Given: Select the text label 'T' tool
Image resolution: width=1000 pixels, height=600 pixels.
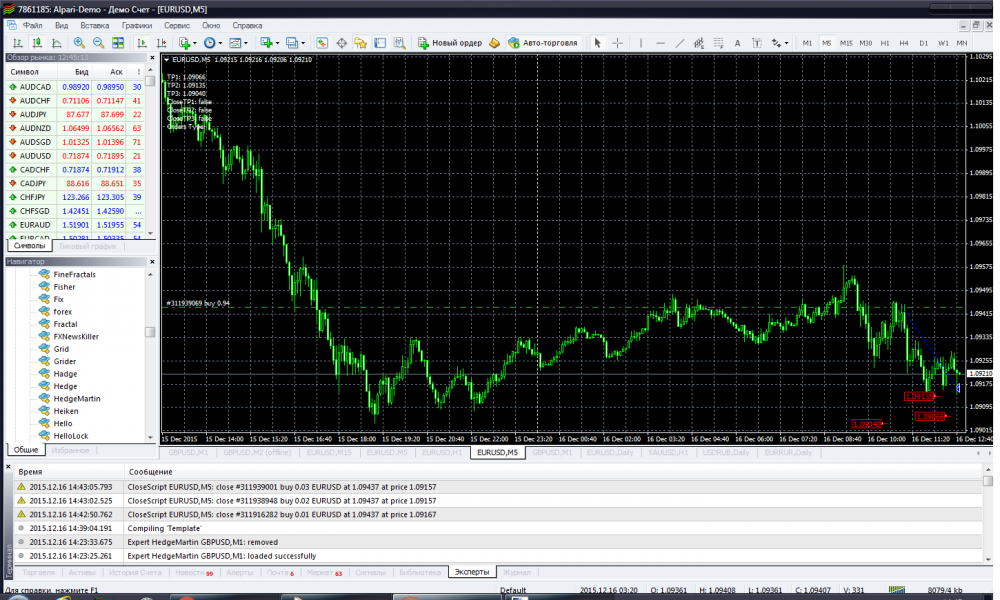Looking at the screenshot, I should (757, 43).
